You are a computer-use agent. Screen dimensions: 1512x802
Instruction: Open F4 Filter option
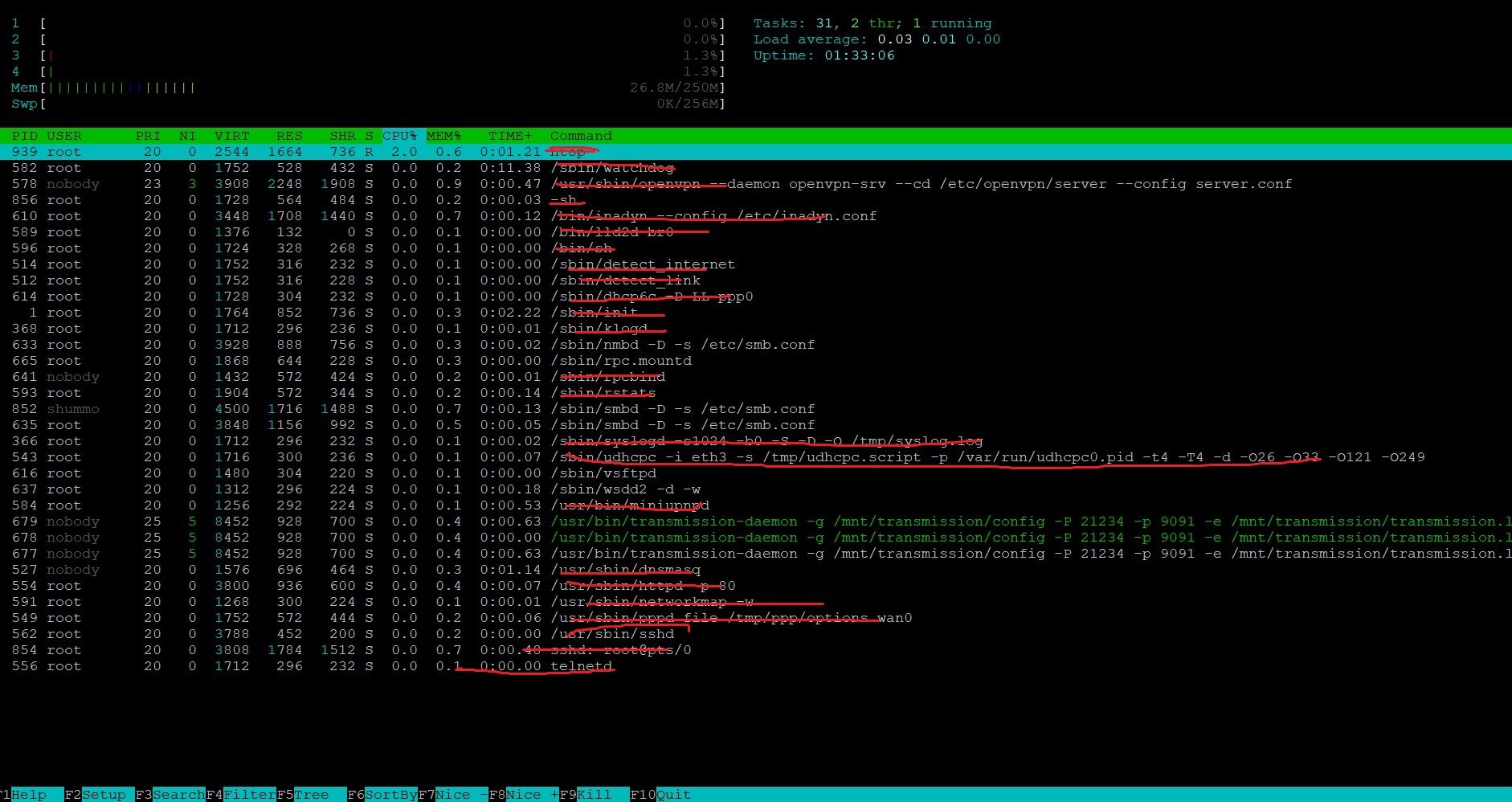(x=240, y=795)
